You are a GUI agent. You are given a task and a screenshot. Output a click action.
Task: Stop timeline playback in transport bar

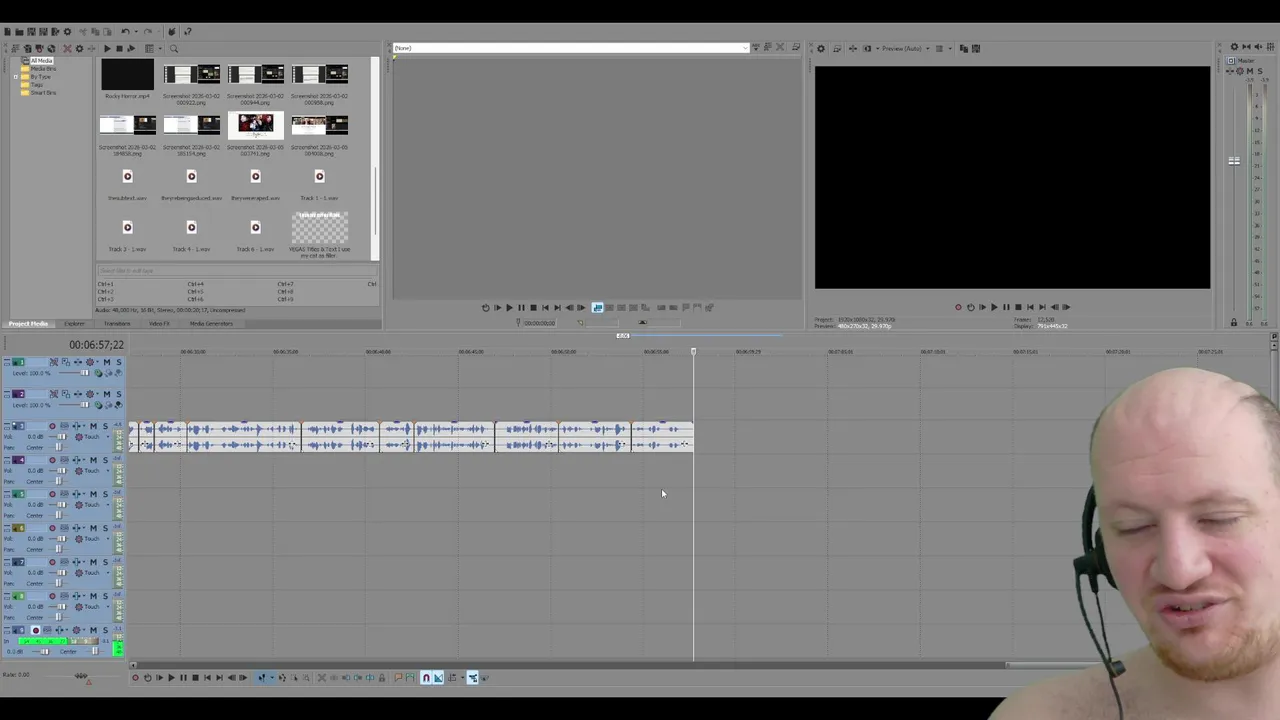point(195,678)
